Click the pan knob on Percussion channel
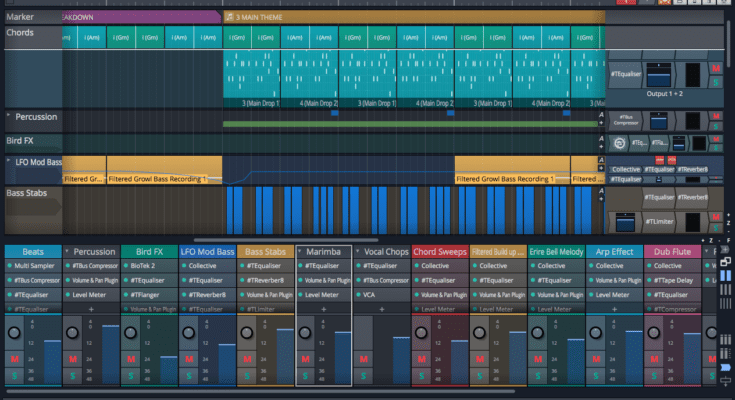This screenshot has height=400, width=735. tap(73, 333)
